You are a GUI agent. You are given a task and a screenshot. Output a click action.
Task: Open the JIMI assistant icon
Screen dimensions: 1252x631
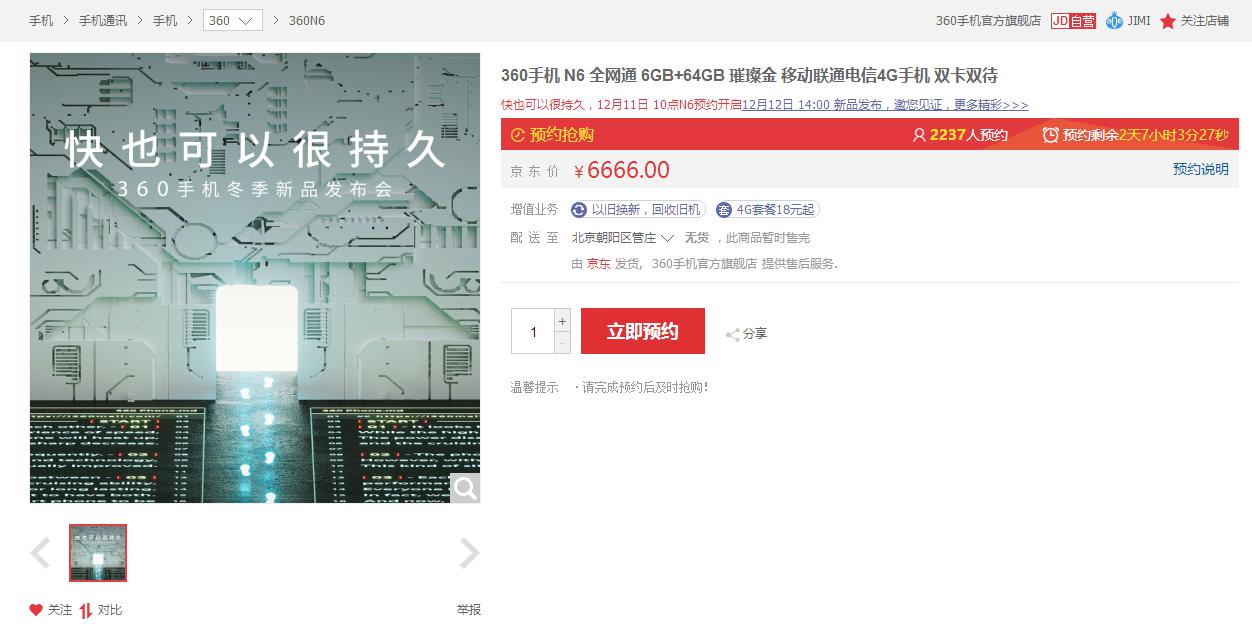1114,21
